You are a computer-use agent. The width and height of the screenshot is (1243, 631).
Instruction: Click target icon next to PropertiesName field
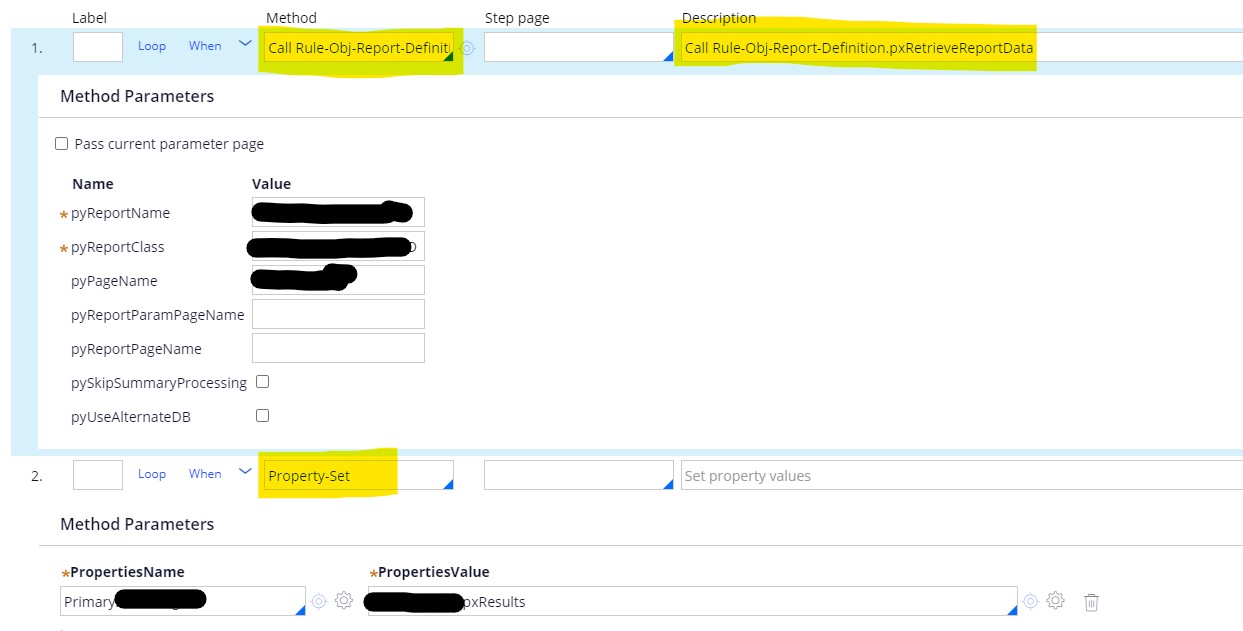pyautogui.click(x=319, y=601)
